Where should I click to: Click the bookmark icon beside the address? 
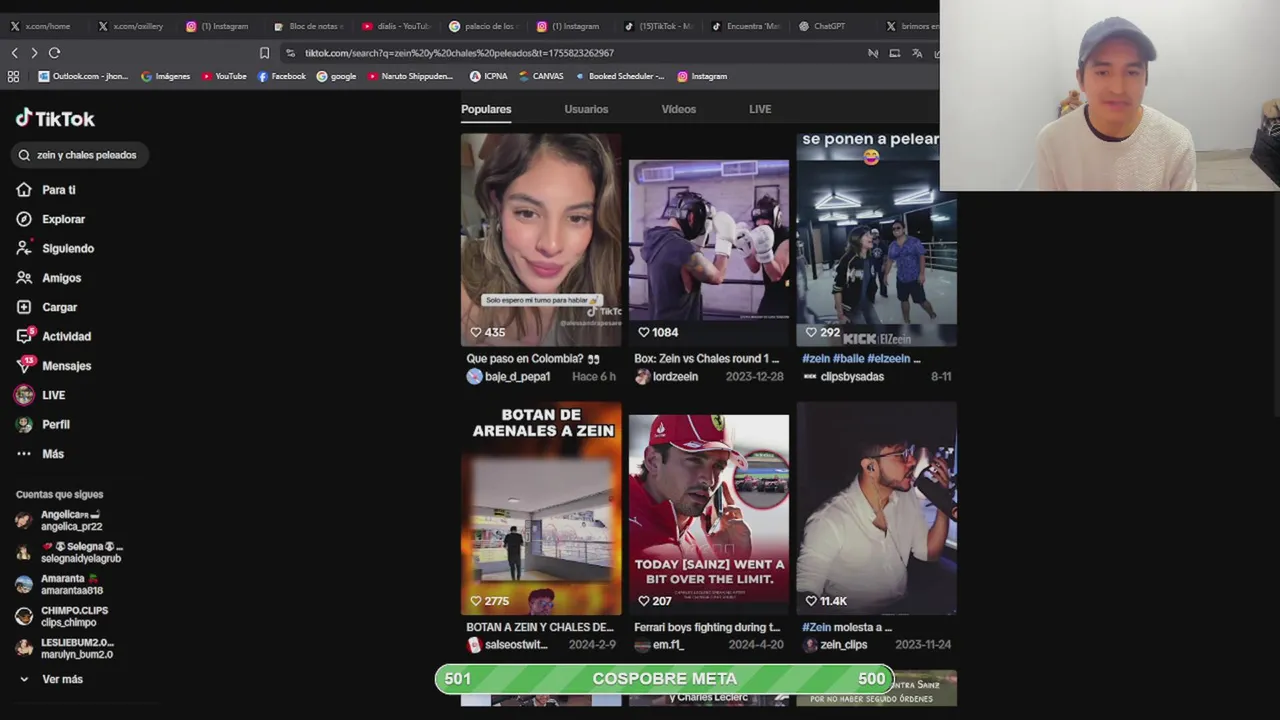pos(264,53)
